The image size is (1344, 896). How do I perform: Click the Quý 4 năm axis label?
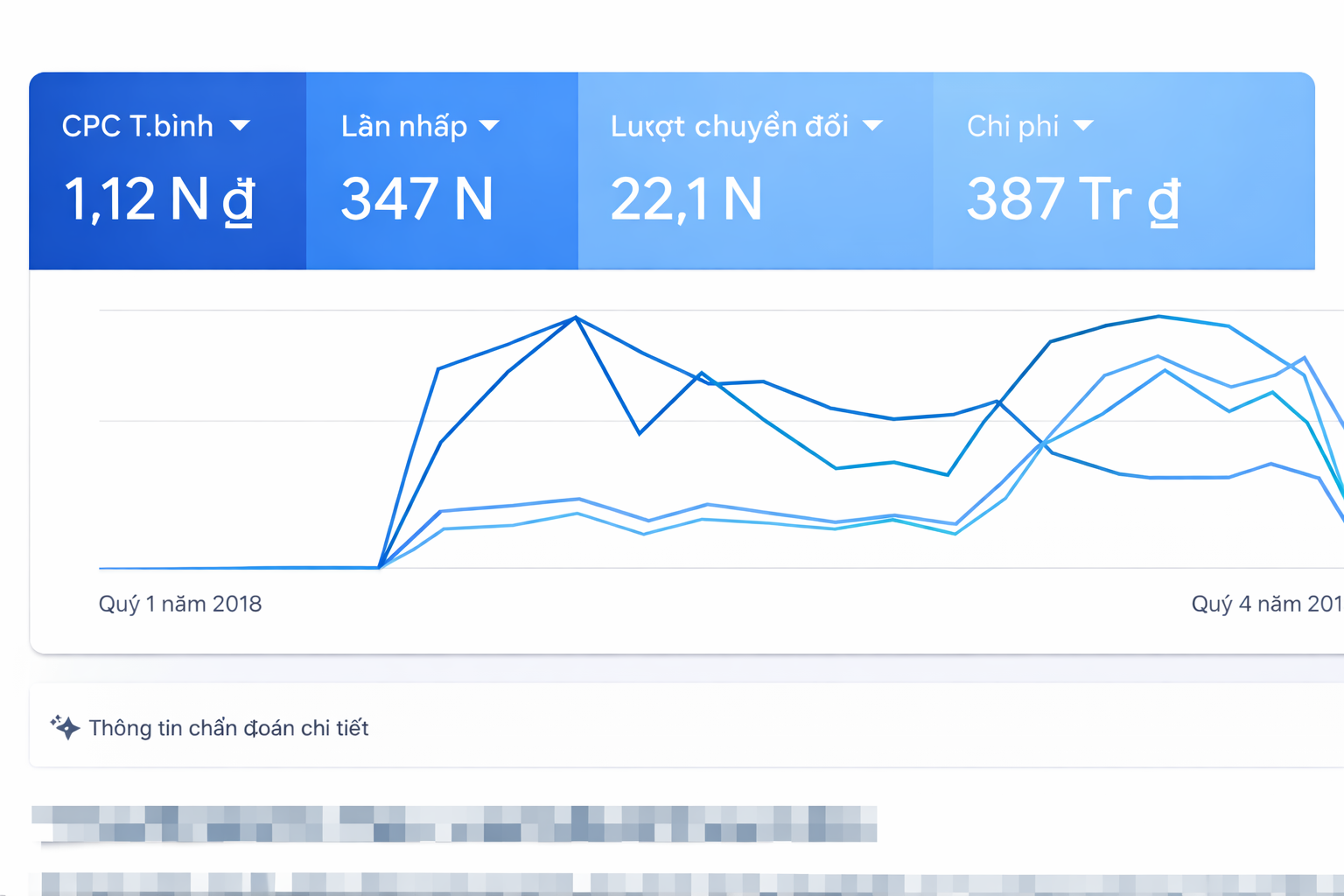tap(1267, 604)
